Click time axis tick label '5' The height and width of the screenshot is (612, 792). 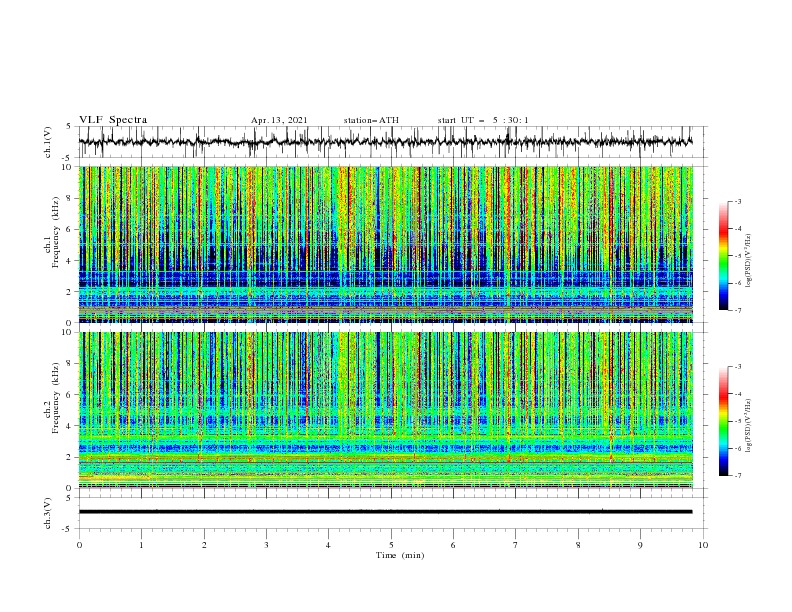click(391, 545)
